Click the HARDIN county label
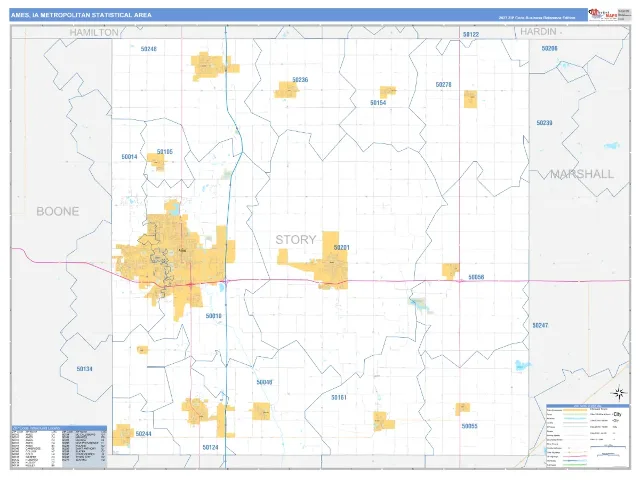 (x=538, y=31)
